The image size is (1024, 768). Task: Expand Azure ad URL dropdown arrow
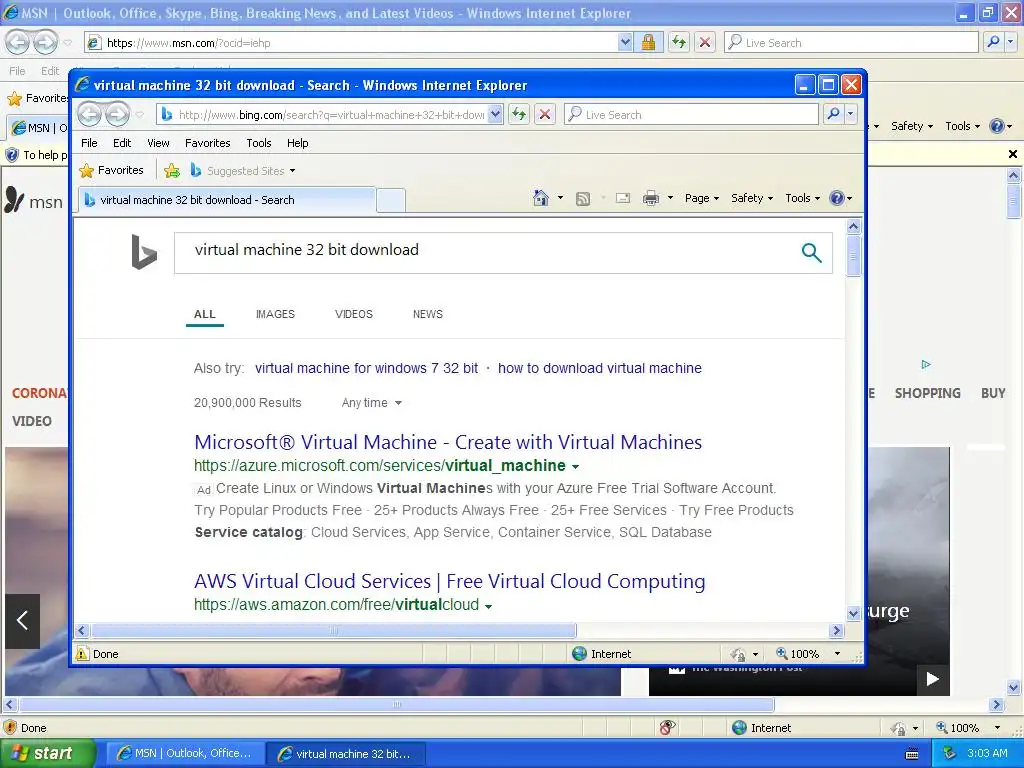coord(575,467)
